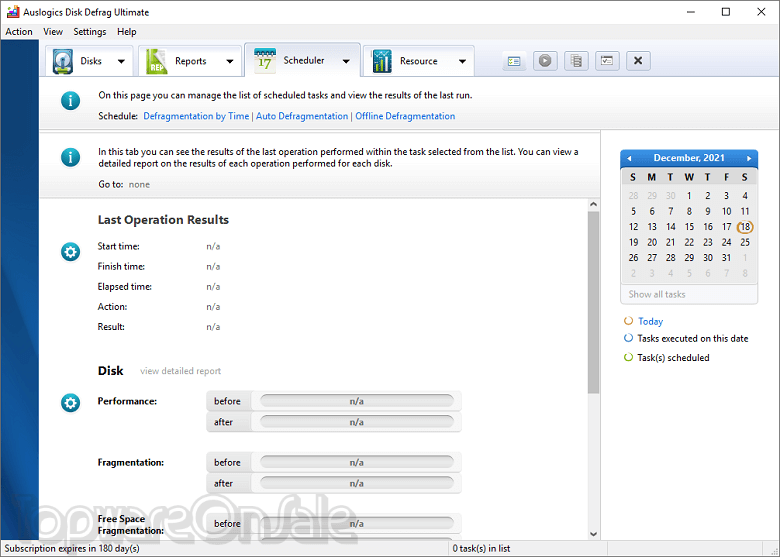780x557 pixels.
Task: Go to previous month in calendar
Action: point(629,159)
